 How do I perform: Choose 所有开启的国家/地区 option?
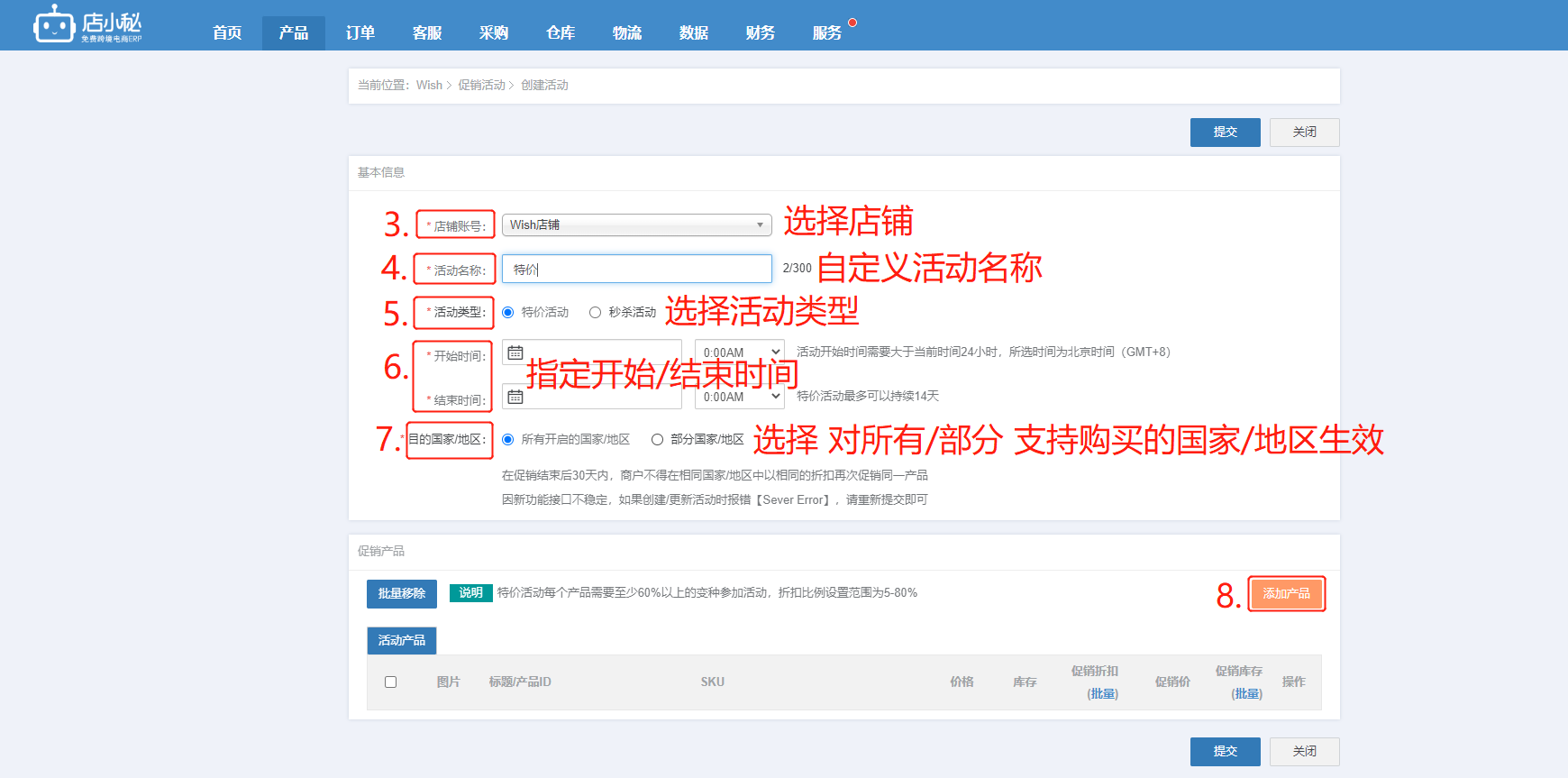coord(508,440)
